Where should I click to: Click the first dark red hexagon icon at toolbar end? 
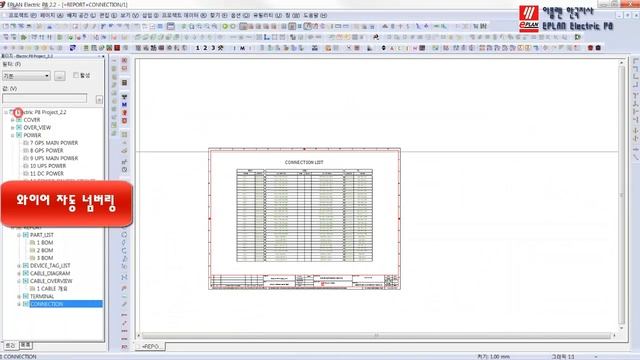(590, 48)
